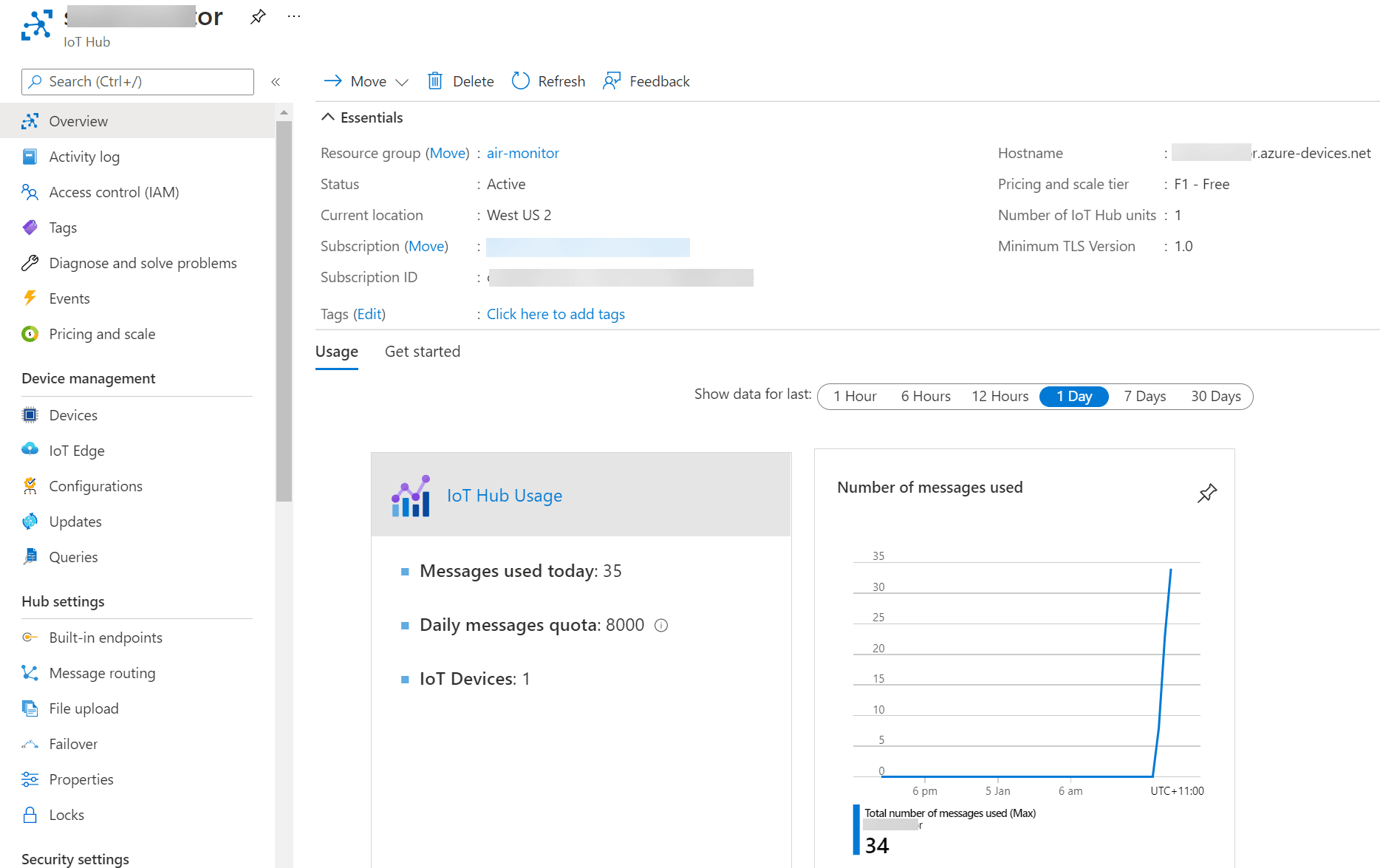Click the Delete button
Screen dimensions: 1380x868
pyautogui.click(x=460, y=81)
